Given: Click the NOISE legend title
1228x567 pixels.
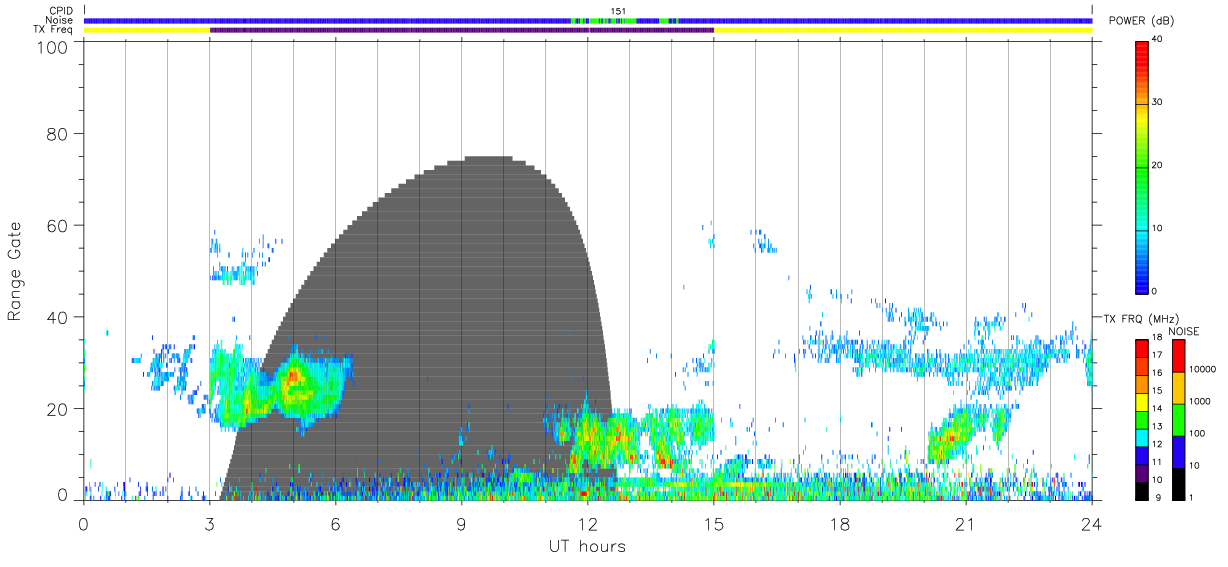Looking at the screenshot, I should coord(1185,331).
